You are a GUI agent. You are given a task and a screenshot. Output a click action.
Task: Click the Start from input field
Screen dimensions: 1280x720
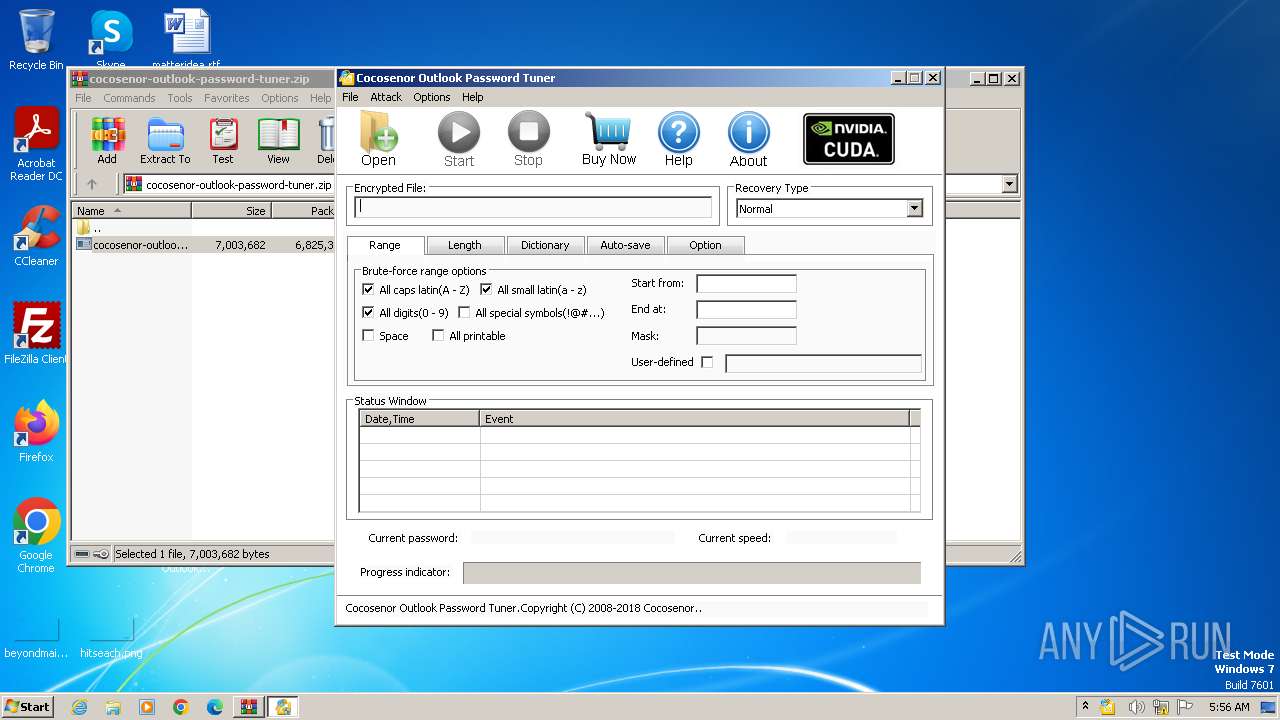coord(746,284)
